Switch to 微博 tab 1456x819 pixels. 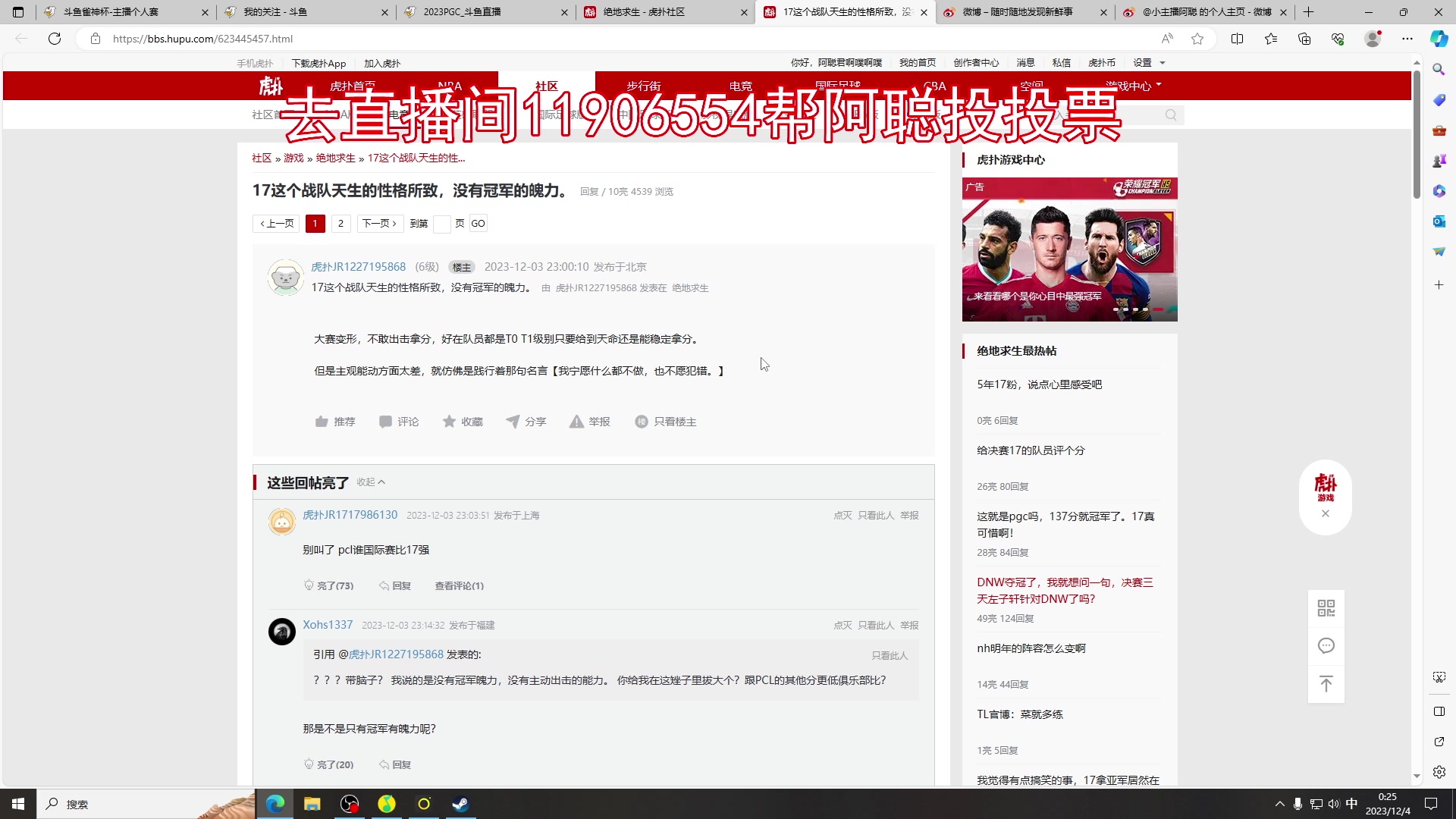pyautogui.click(x=1025, y=12)
